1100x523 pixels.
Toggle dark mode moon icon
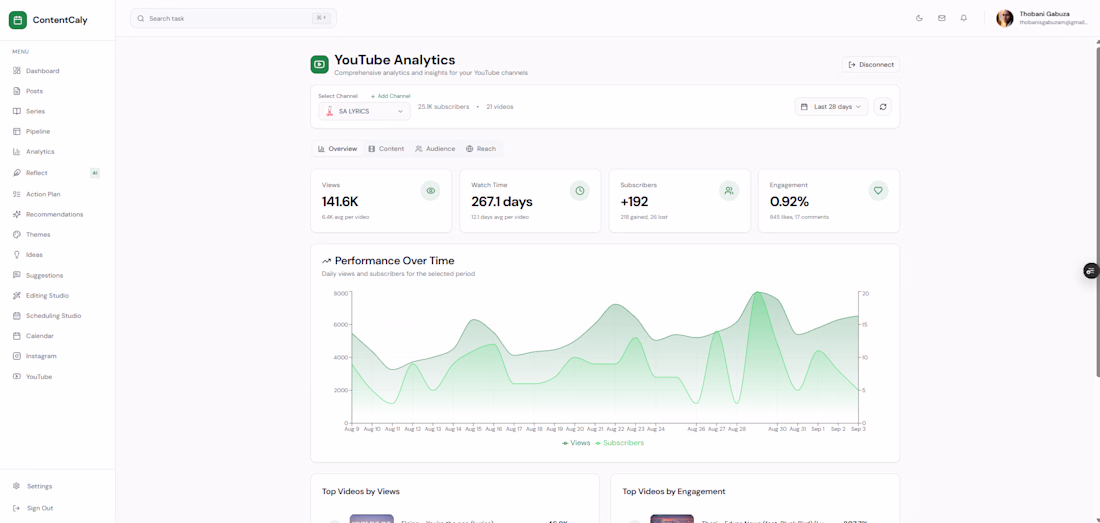pyautogui.click(x=919, y=18)
